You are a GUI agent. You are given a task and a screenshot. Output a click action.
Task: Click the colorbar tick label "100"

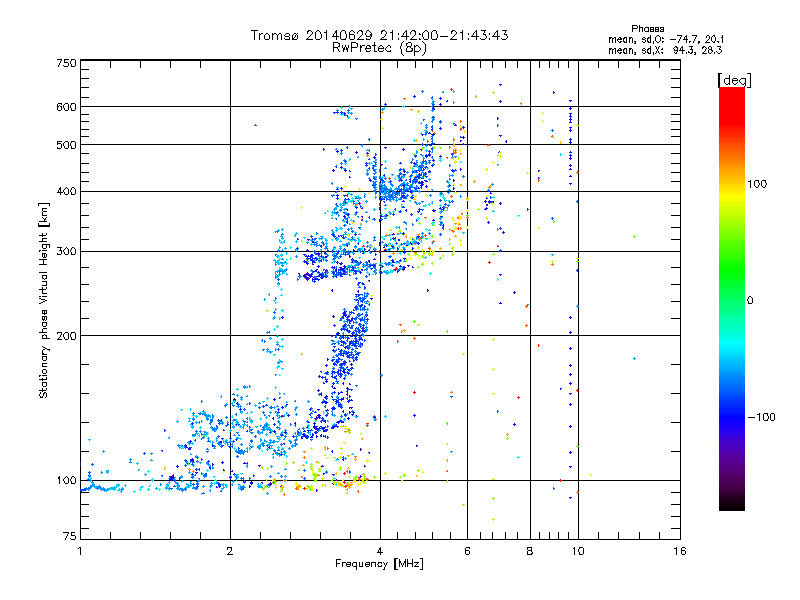point(757,184)
